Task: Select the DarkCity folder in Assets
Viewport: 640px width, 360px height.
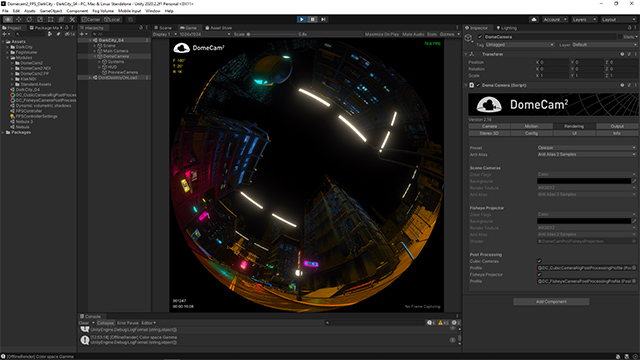Action: pos(24,47)
